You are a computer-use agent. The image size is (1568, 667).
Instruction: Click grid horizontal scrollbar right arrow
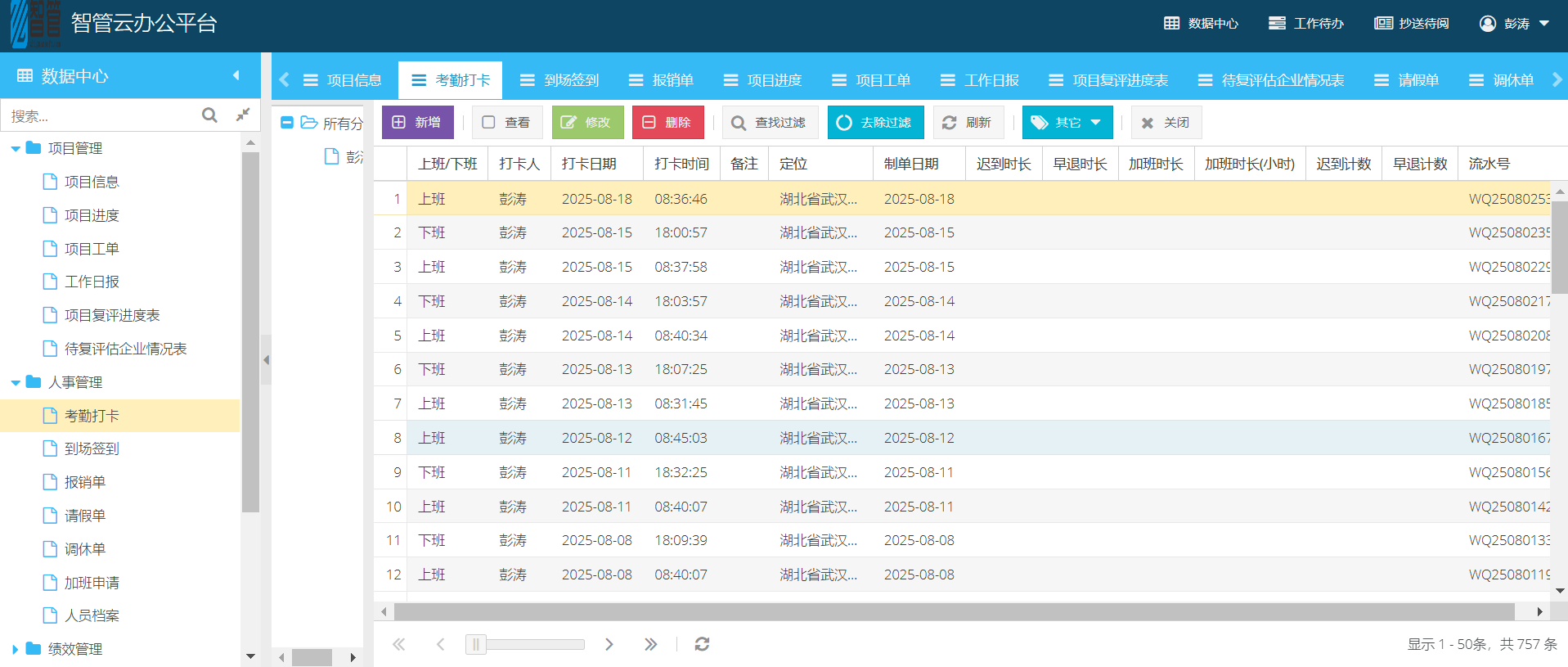pos(1540,611)
